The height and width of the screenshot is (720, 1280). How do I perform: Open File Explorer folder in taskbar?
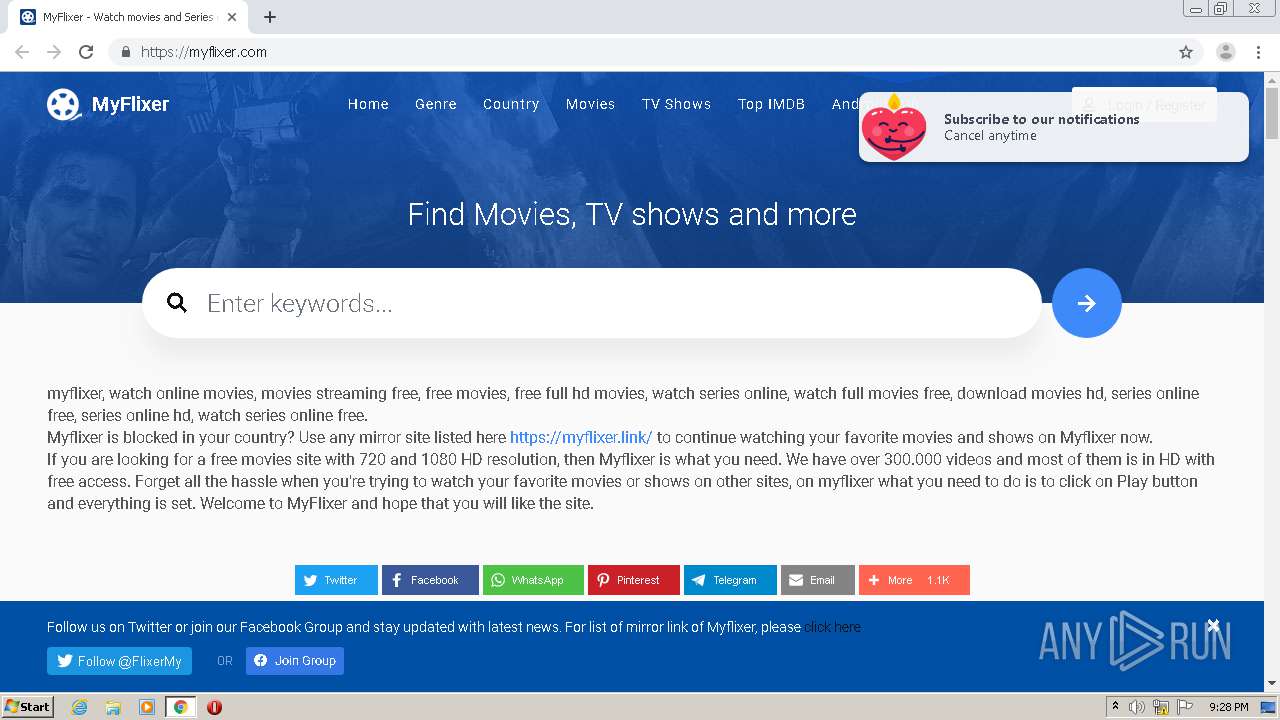[113, 707]
